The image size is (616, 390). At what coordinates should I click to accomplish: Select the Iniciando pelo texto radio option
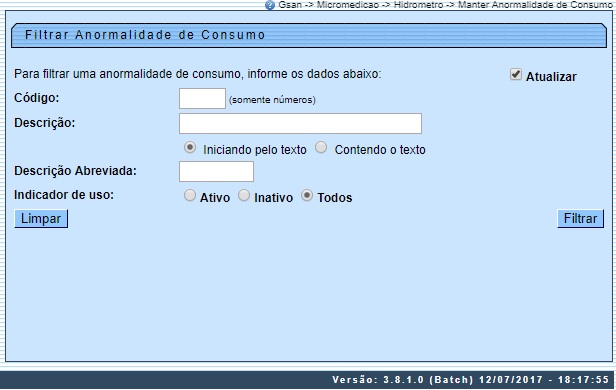190,148
